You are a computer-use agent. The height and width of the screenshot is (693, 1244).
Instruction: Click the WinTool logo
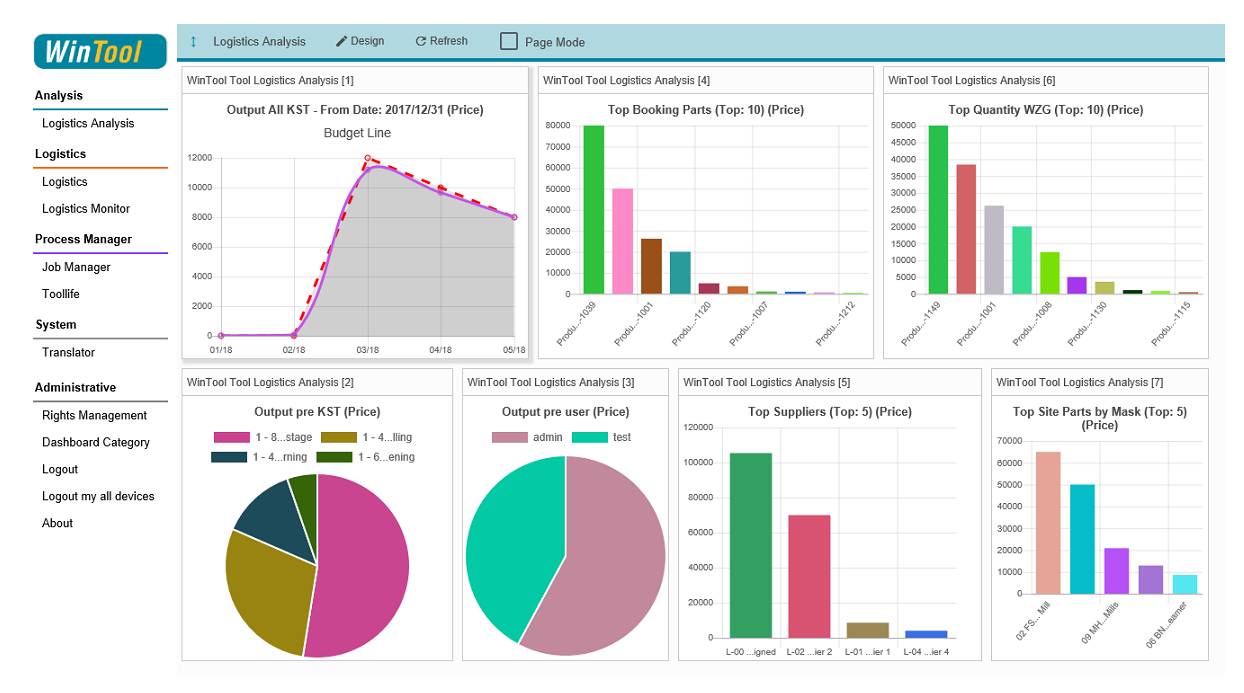(x=100, y=51)
